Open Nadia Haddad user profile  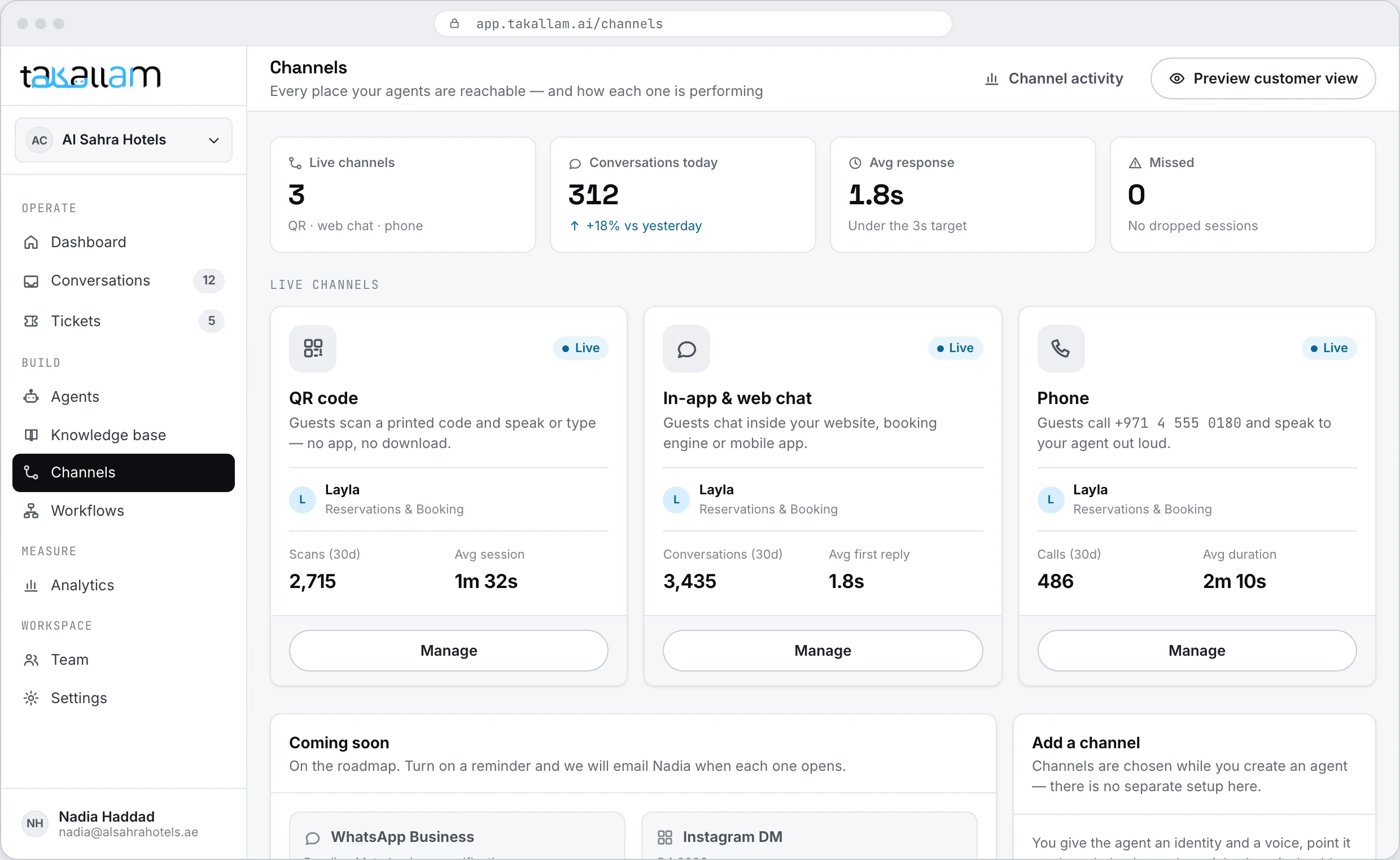pos(124,823)
